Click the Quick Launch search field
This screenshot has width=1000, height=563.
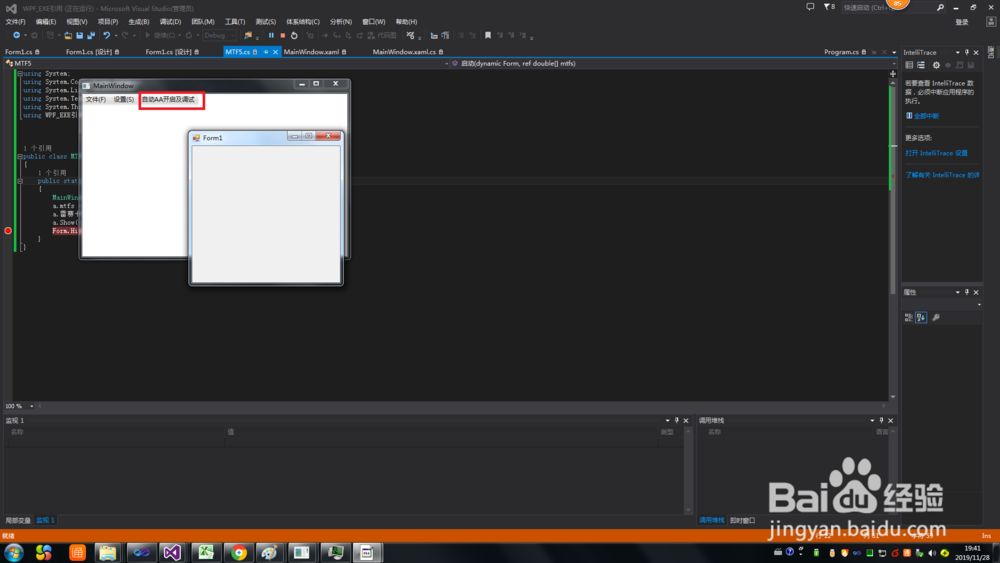click(886, 8)
